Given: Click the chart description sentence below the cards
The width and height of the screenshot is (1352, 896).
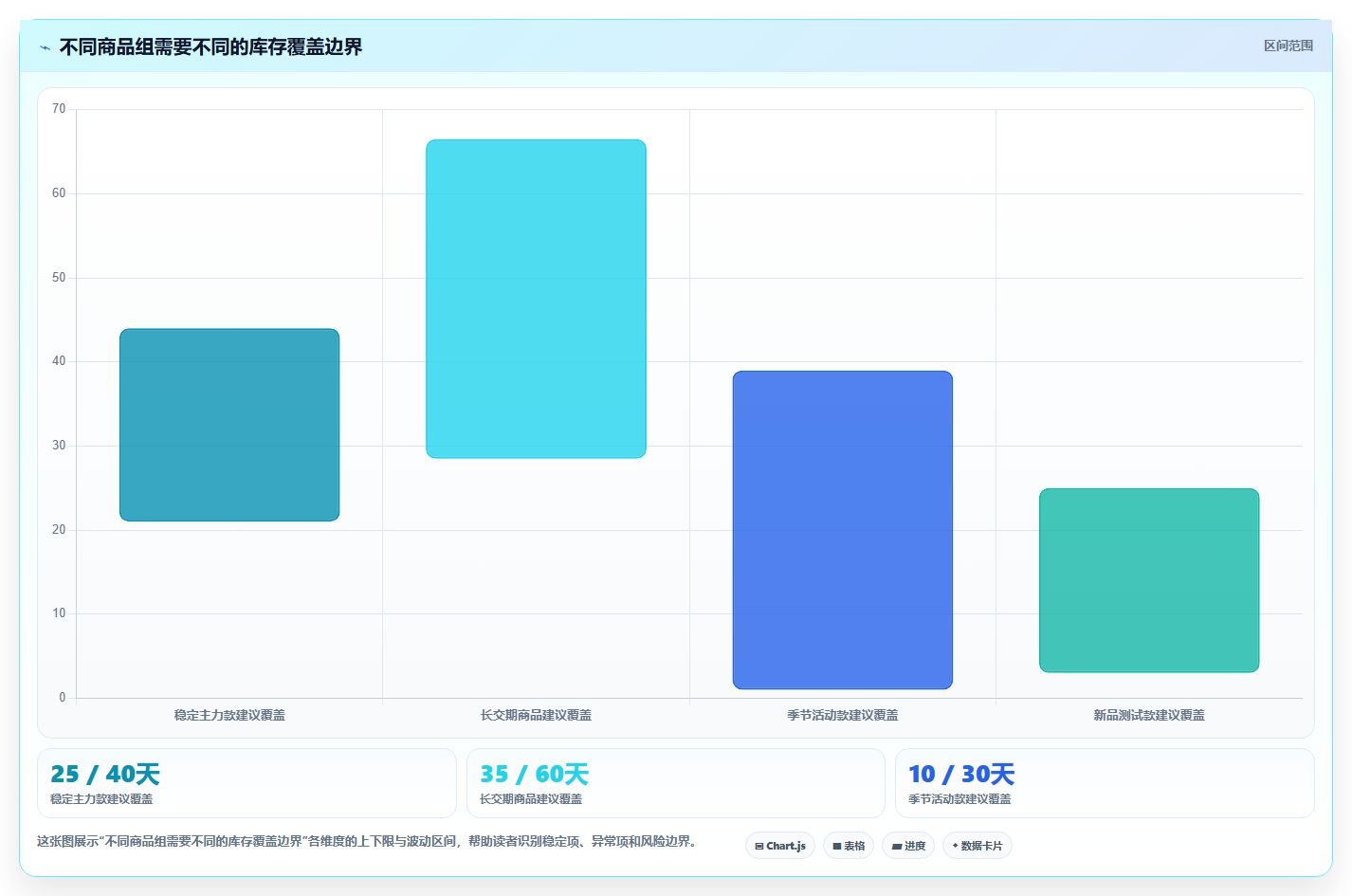Looking at the screenshot, I should 369,841.
